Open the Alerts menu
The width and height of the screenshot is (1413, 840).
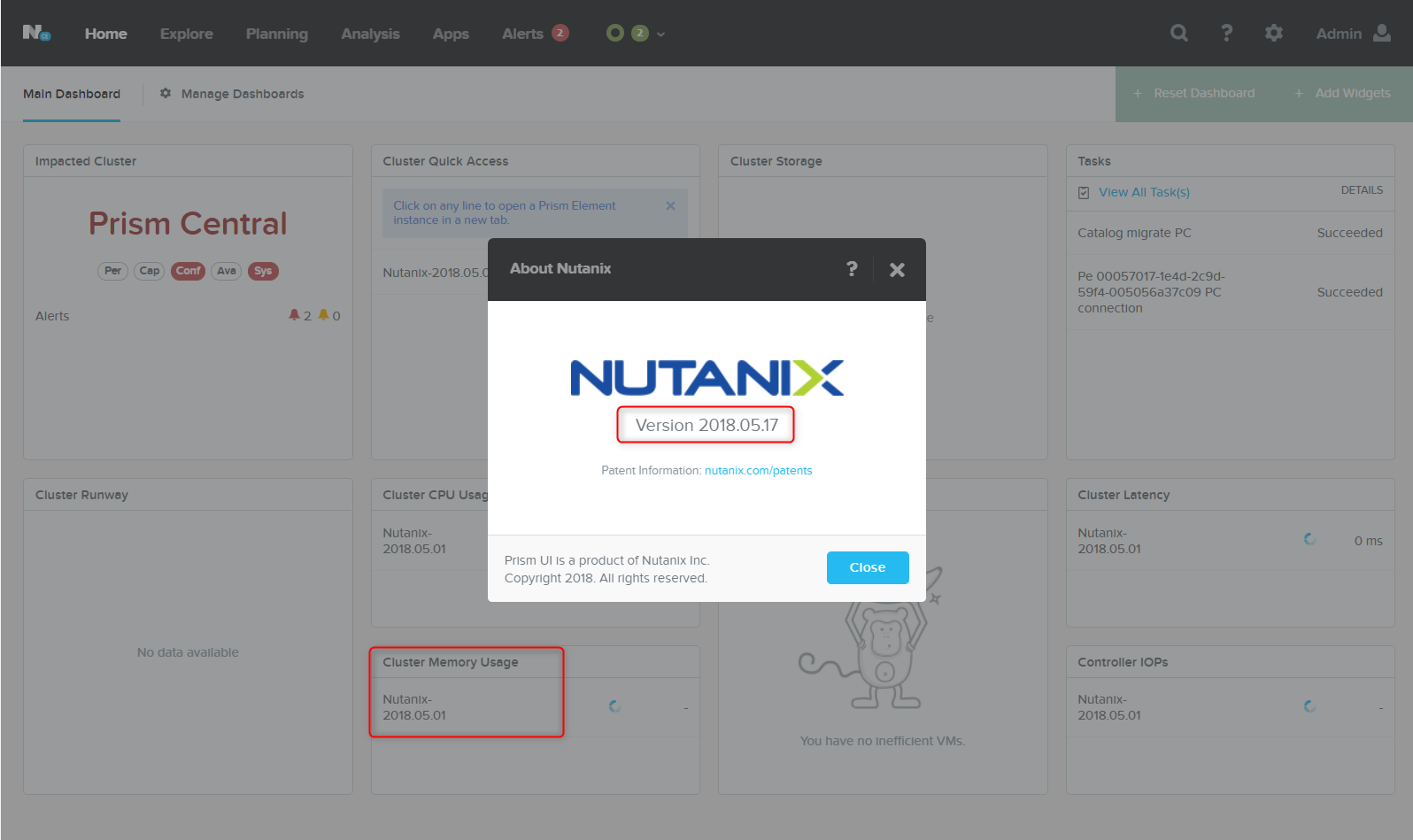pyautogui.click(x=522, y=34)
